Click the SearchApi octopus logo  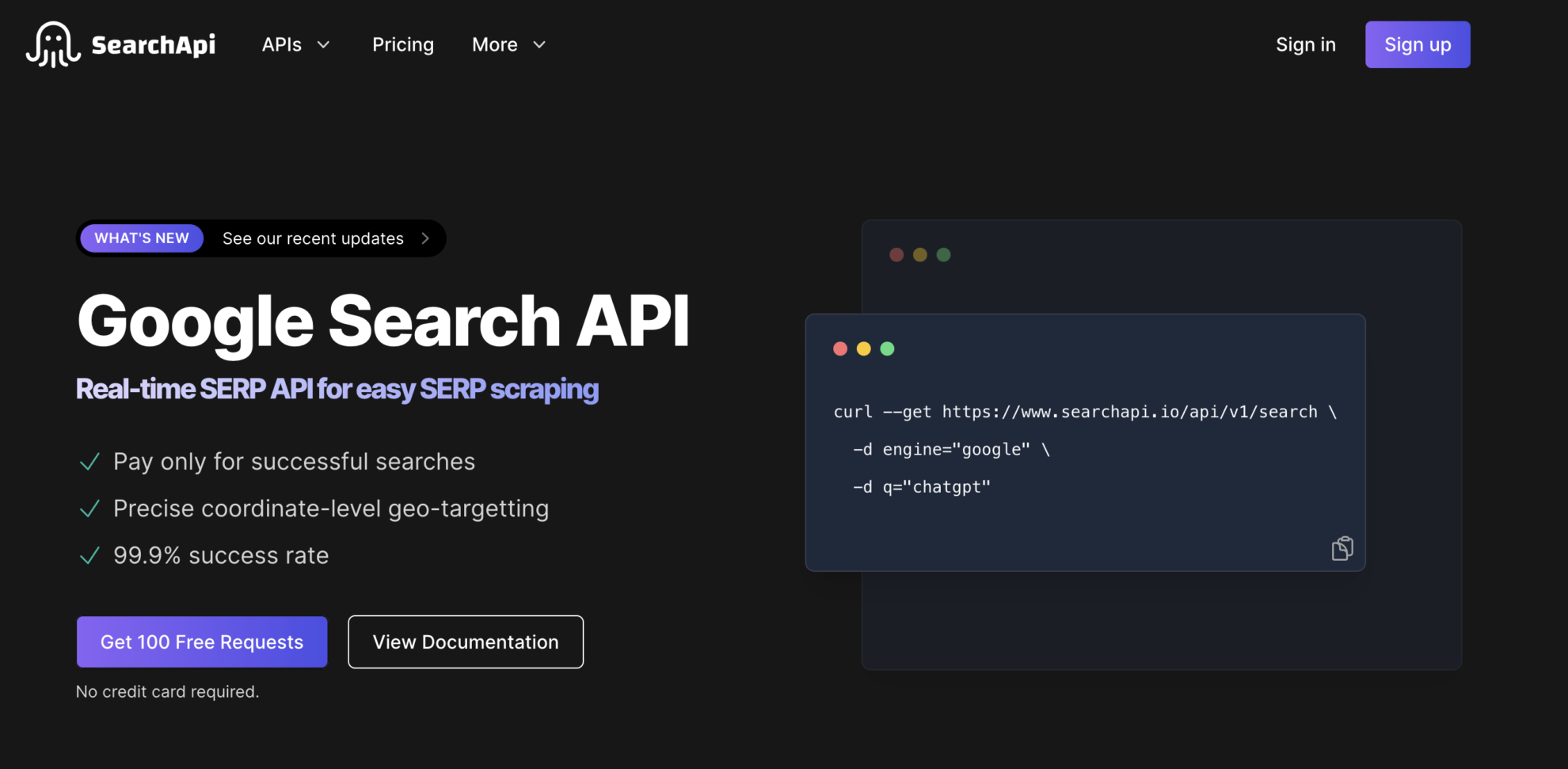point(51,44)
